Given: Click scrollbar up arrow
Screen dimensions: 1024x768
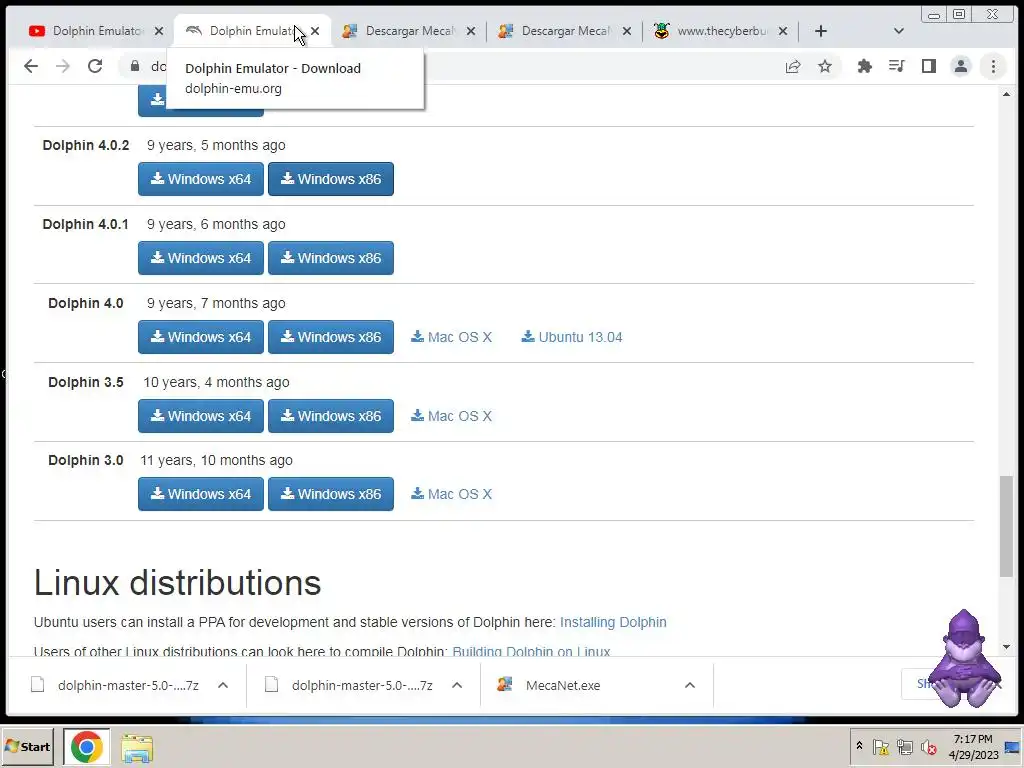Looking at the screenshot, I should (x=1006, y=94).
